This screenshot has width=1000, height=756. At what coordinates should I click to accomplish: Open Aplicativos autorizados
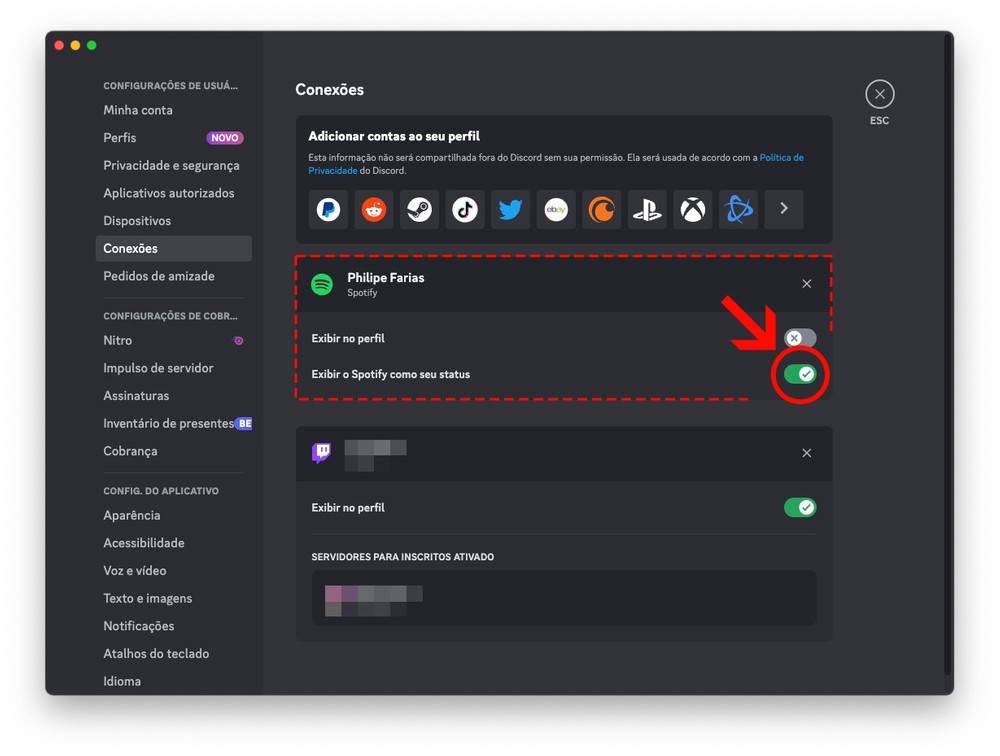click(x=173, y=193)
